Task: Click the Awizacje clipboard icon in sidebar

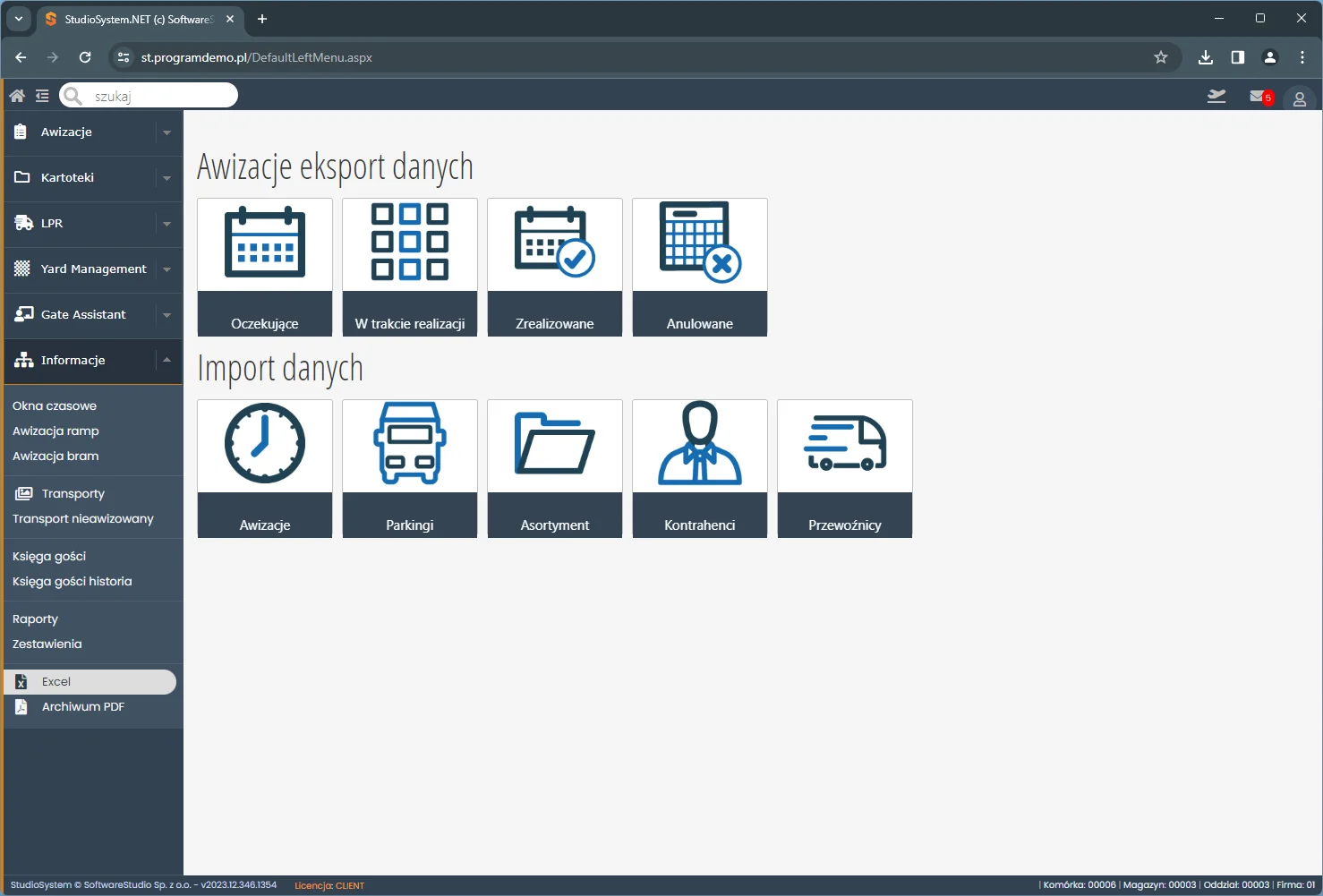Action: pyautogui.click(x=21, y=132)
